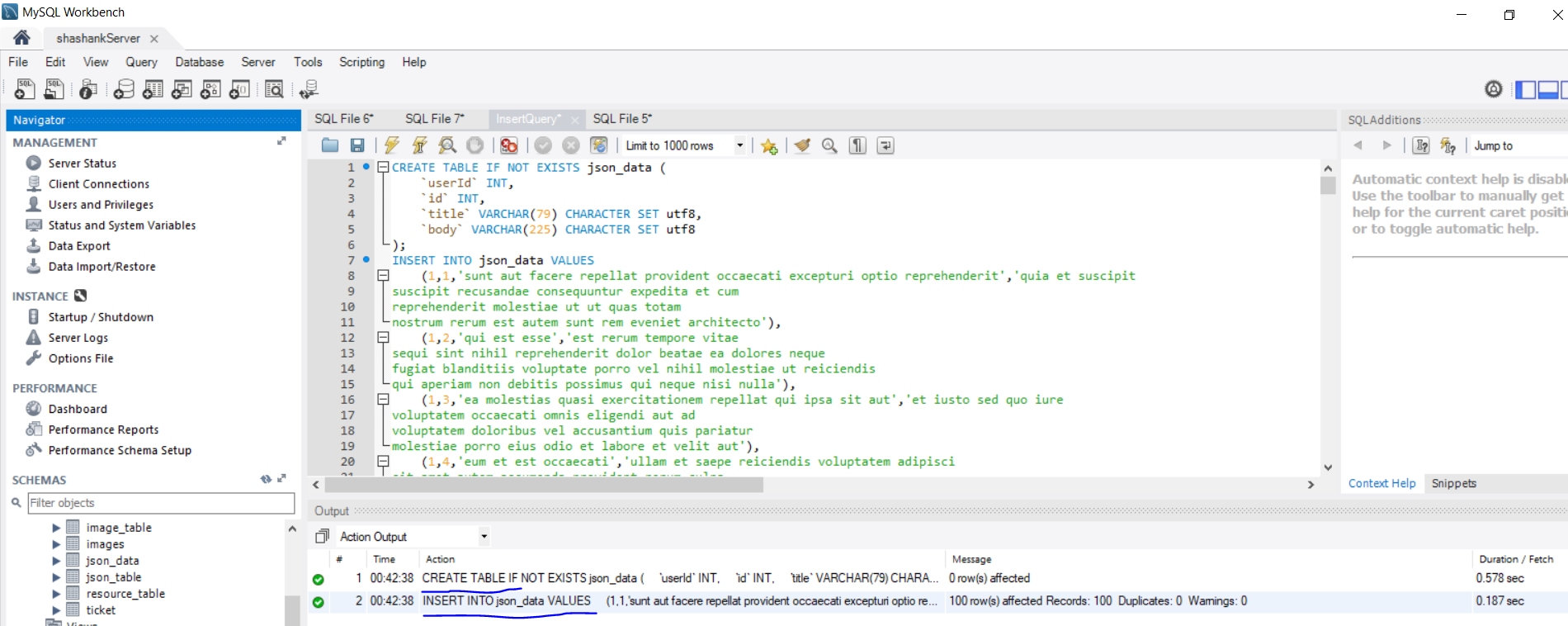Screen dimensions: 1568x626
Task: Create a new schema icon
Action: pyautogui.click(x=124, y=88)
